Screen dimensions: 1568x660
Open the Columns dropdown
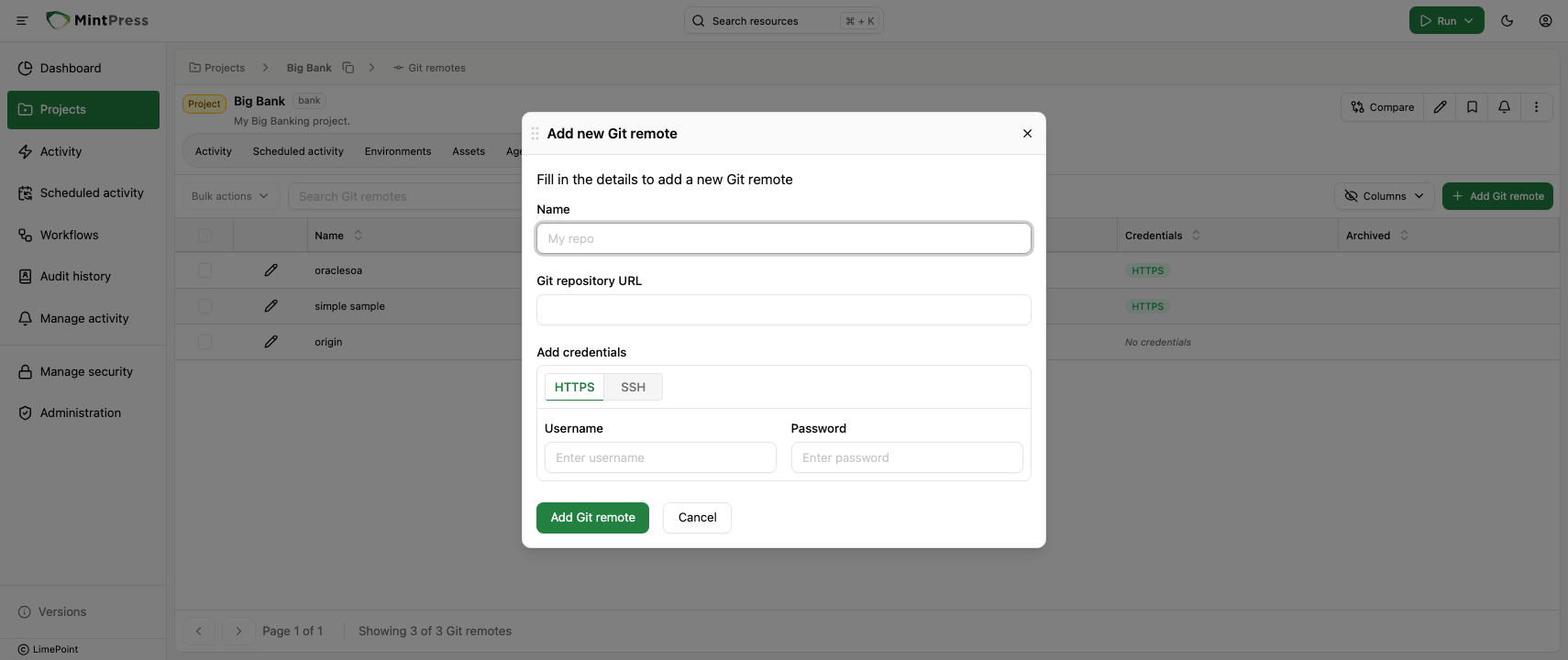1384,196
